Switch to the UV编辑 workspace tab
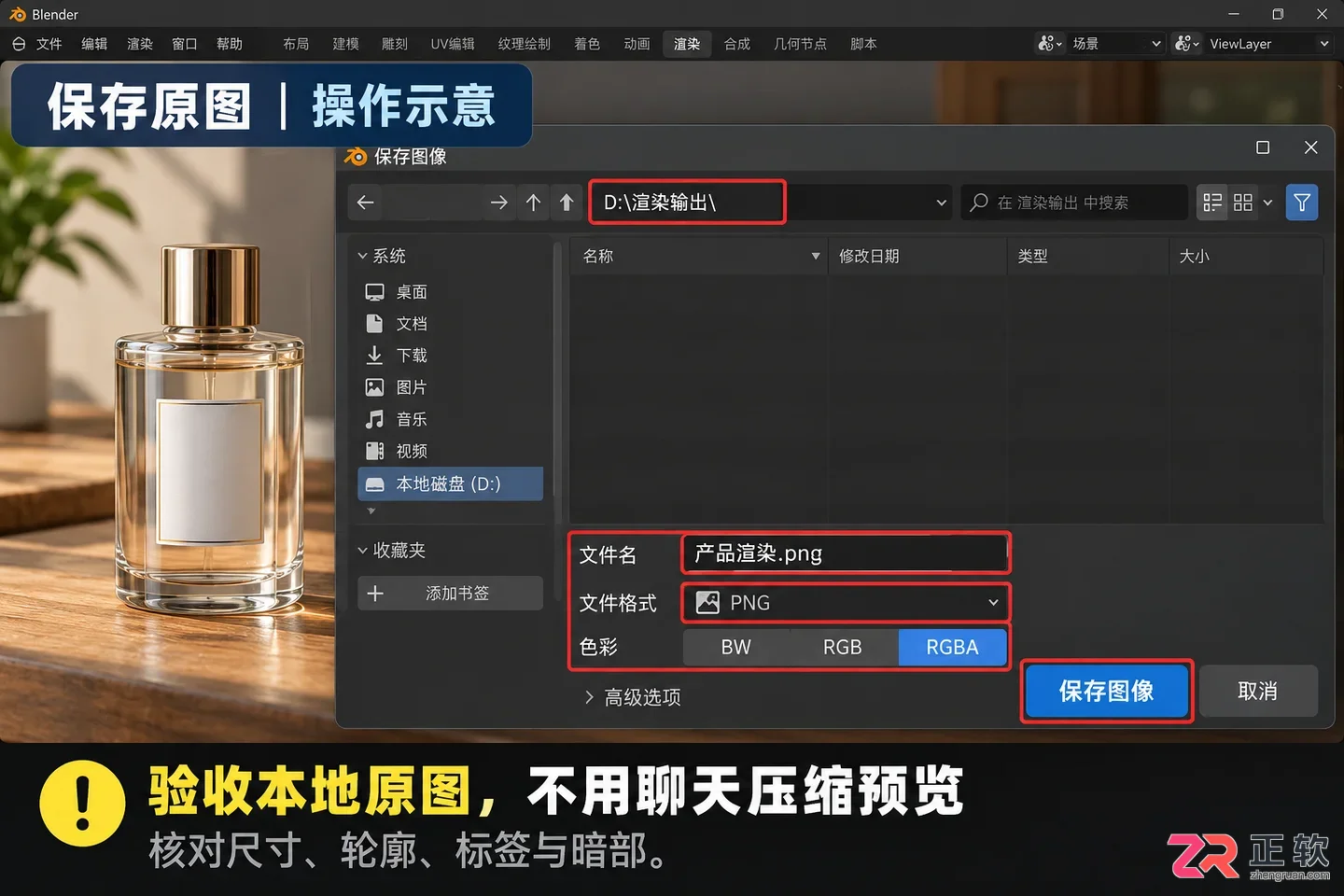The width and height of the screenshot is (1344, 896). 453,44
